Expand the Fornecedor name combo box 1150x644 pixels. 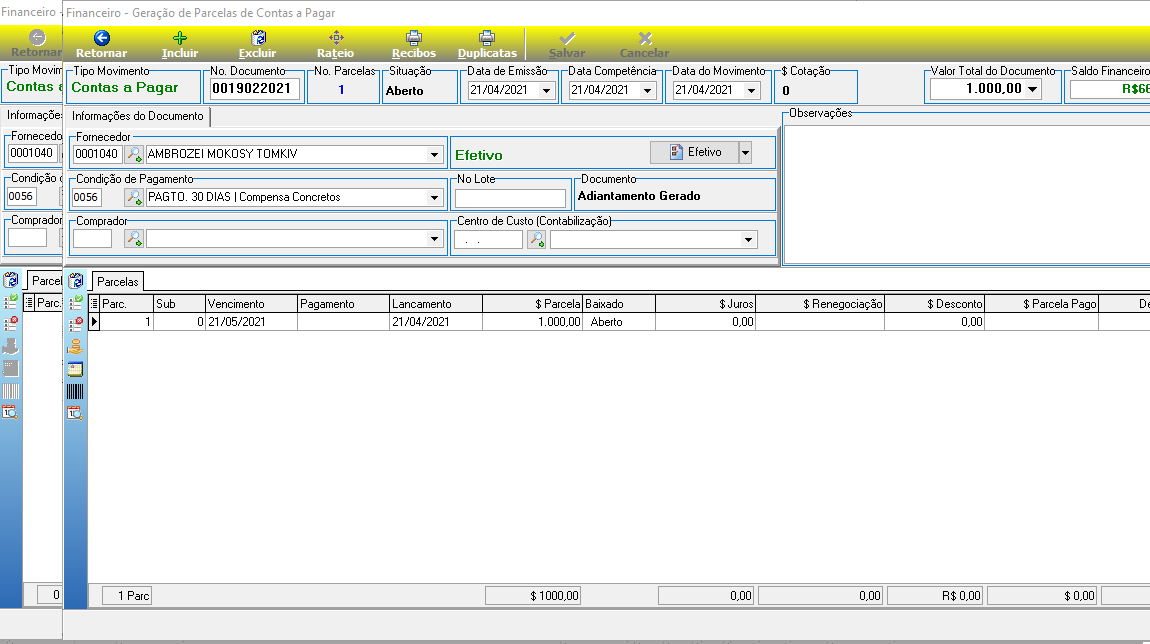pyautogui.click(x=434, y=154)
